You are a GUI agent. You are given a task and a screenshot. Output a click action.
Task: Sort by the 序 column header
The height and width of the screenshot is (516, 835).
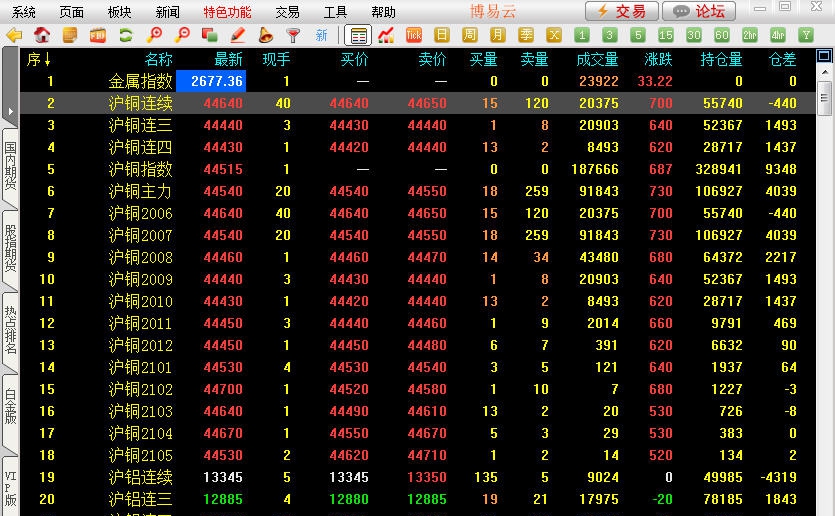[39, 60]
